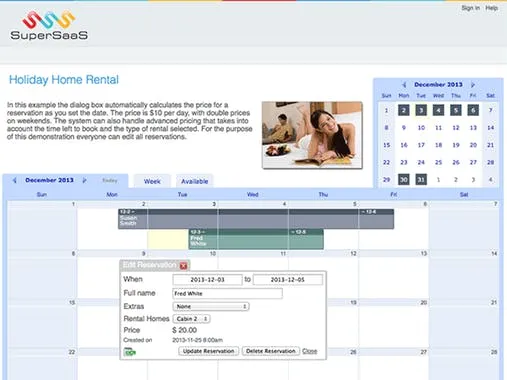Click the Delete Reservation button
Image resolution: width=507 pixels, height=380 pixels.
[x=271, y=351]
